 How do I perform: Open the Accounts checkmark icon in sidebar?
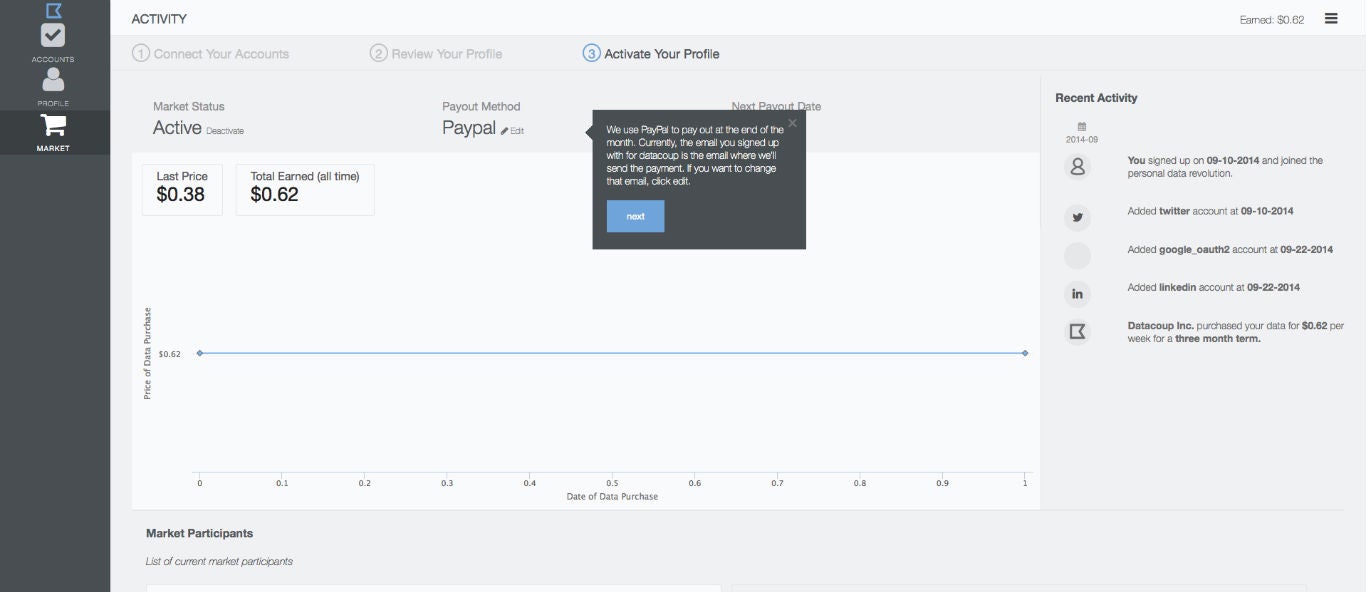(x=53, y=36)
